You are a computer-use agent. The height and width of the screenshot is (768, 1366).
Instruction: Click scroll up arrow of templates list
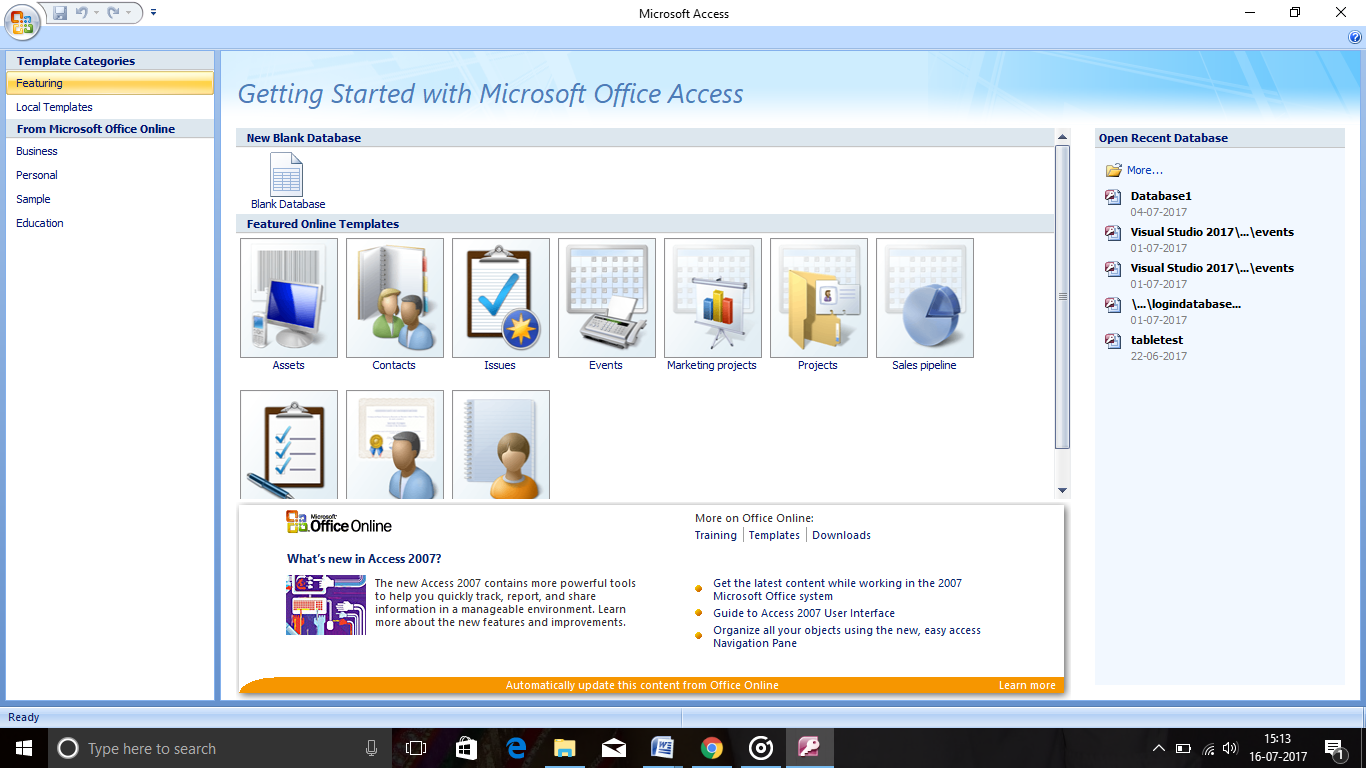click(1062, 137)
